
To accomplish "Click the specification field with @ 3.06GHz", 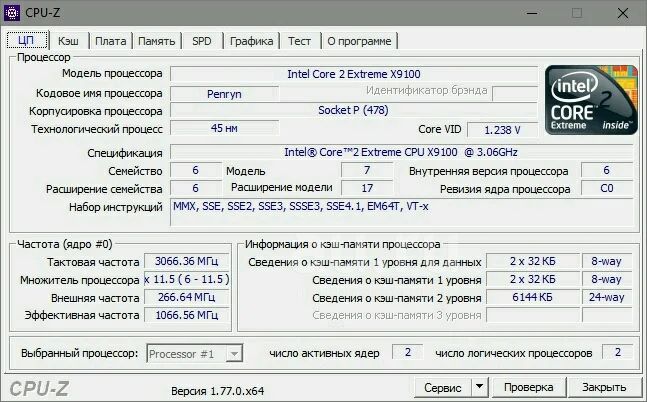I will pos(401,152).
